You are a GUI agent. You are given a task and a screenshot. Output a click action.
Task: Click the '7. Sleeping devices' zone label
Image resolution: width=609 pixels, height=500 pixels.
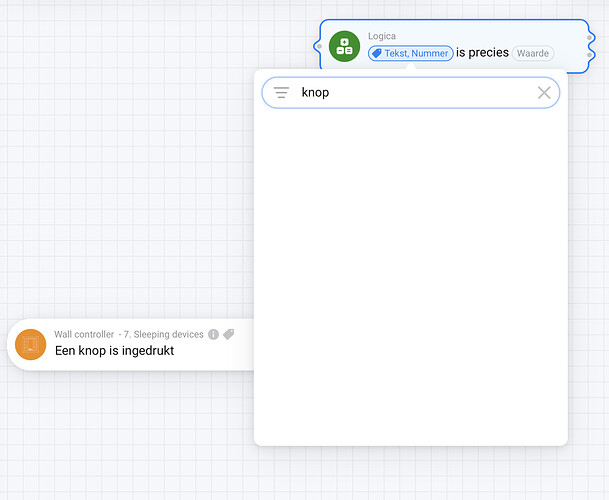(163, 334)
